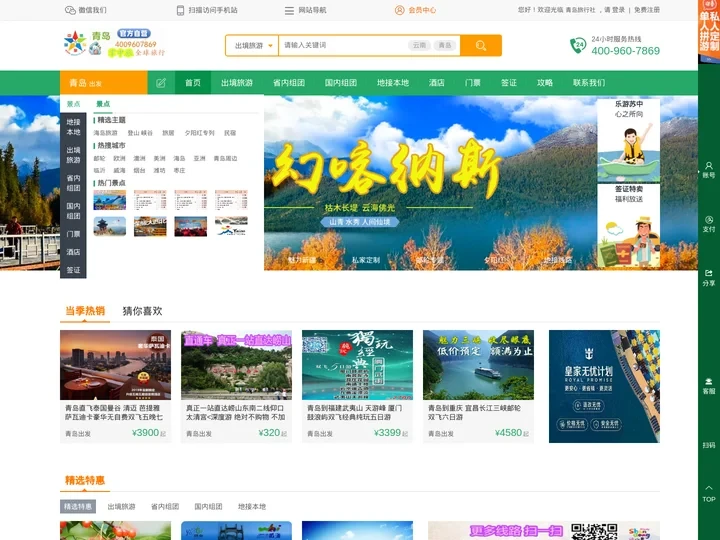Click the 免费注册 register link

pyautogui.click(x=647, y=10)
